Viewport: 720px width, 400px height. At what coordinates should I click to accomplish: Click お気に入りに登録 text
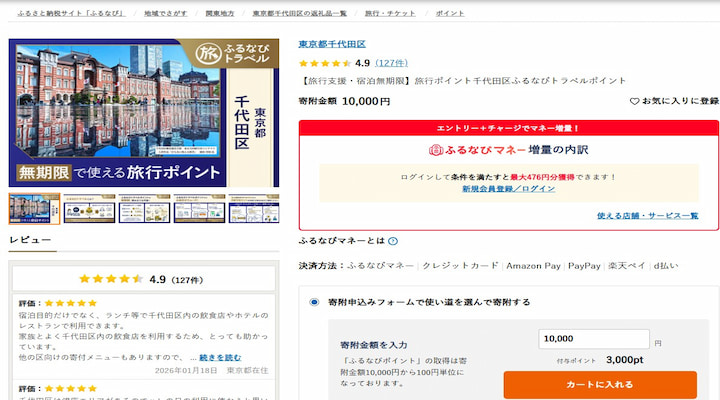(x=680, y=101)
